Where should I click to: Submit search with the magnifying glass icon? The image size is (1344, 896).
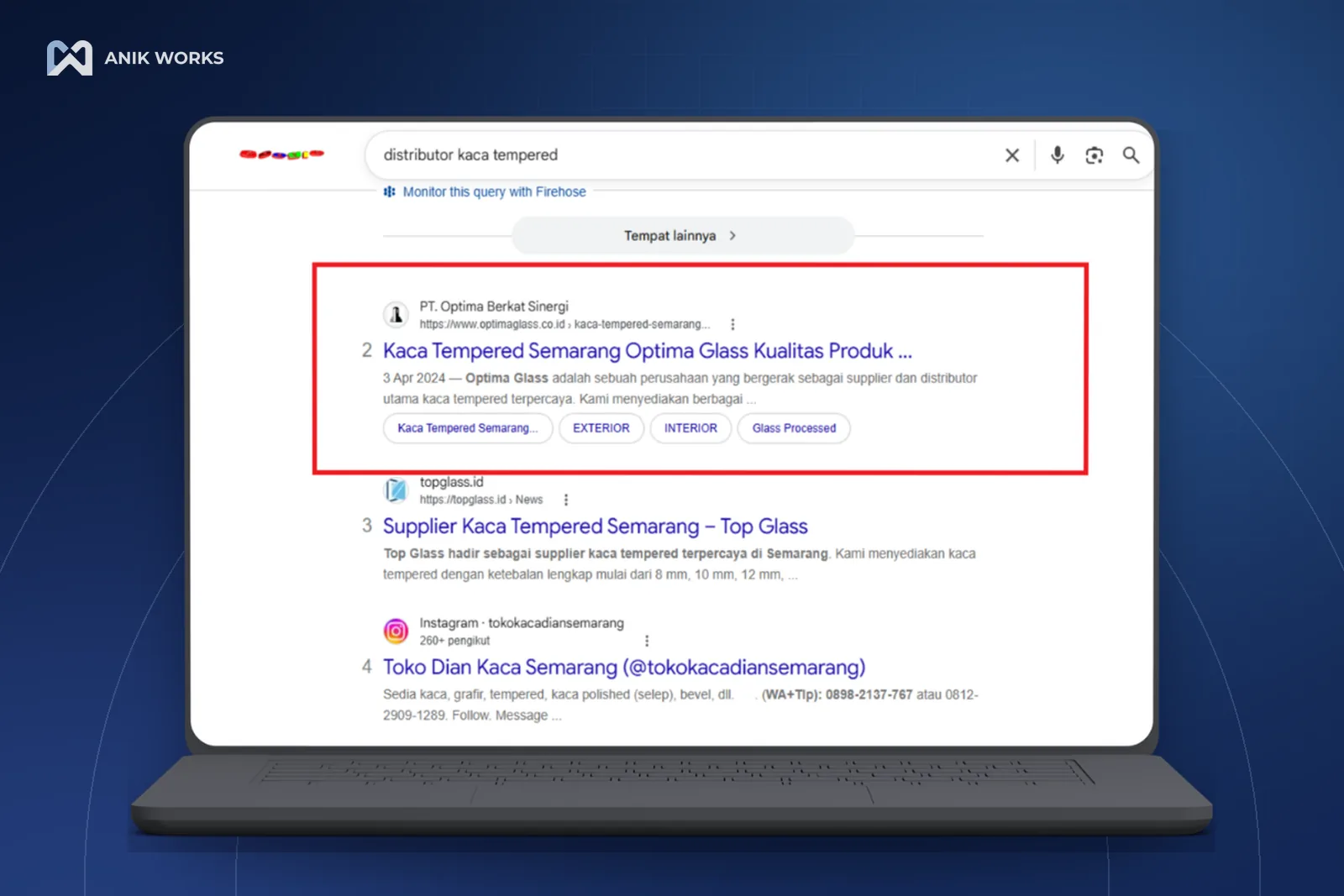coord(1131,155)
